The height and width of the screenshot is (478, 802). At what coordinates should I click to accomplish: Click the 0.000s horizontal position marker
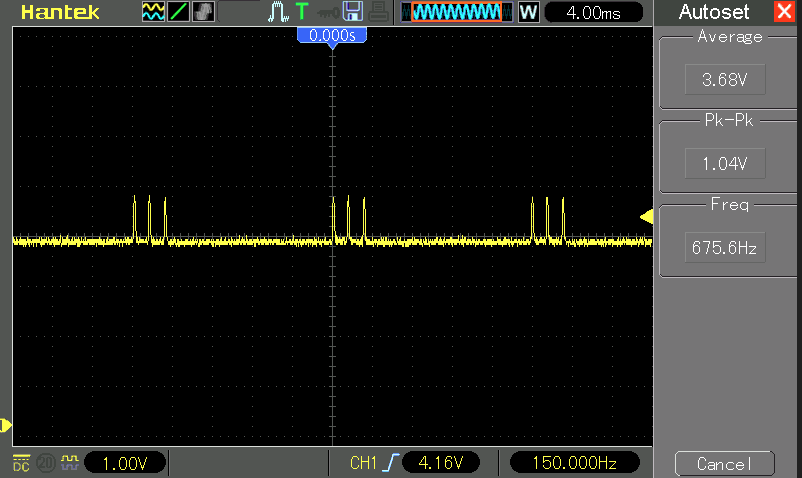pos(332,35)
